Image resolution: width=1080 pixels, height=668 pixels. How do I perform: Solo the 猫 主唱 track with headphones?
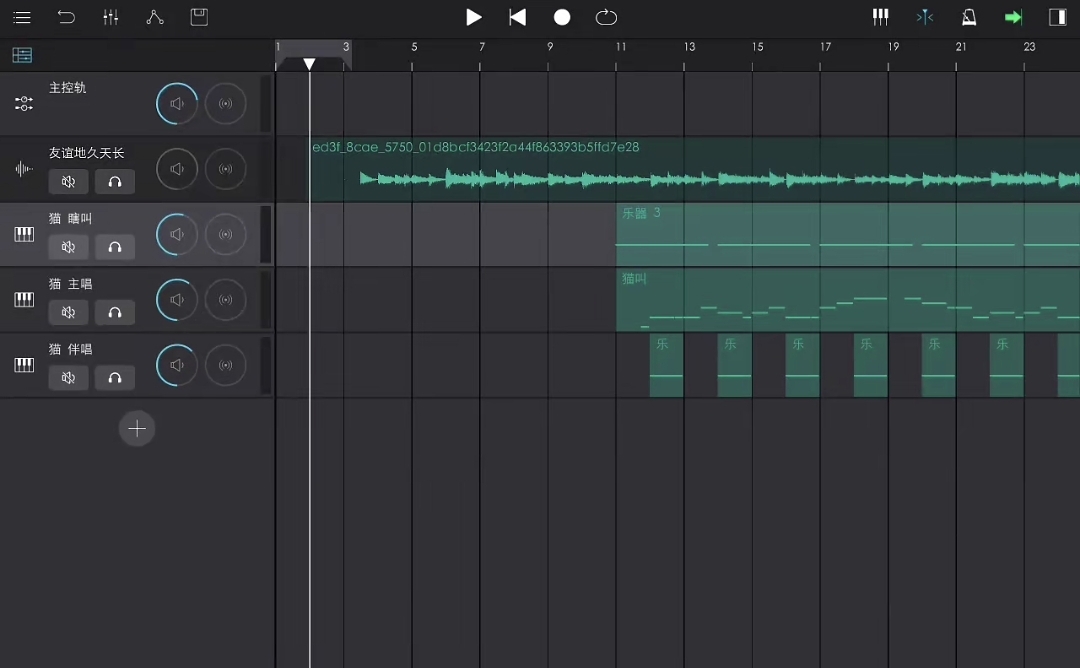[x=115, y=313]
